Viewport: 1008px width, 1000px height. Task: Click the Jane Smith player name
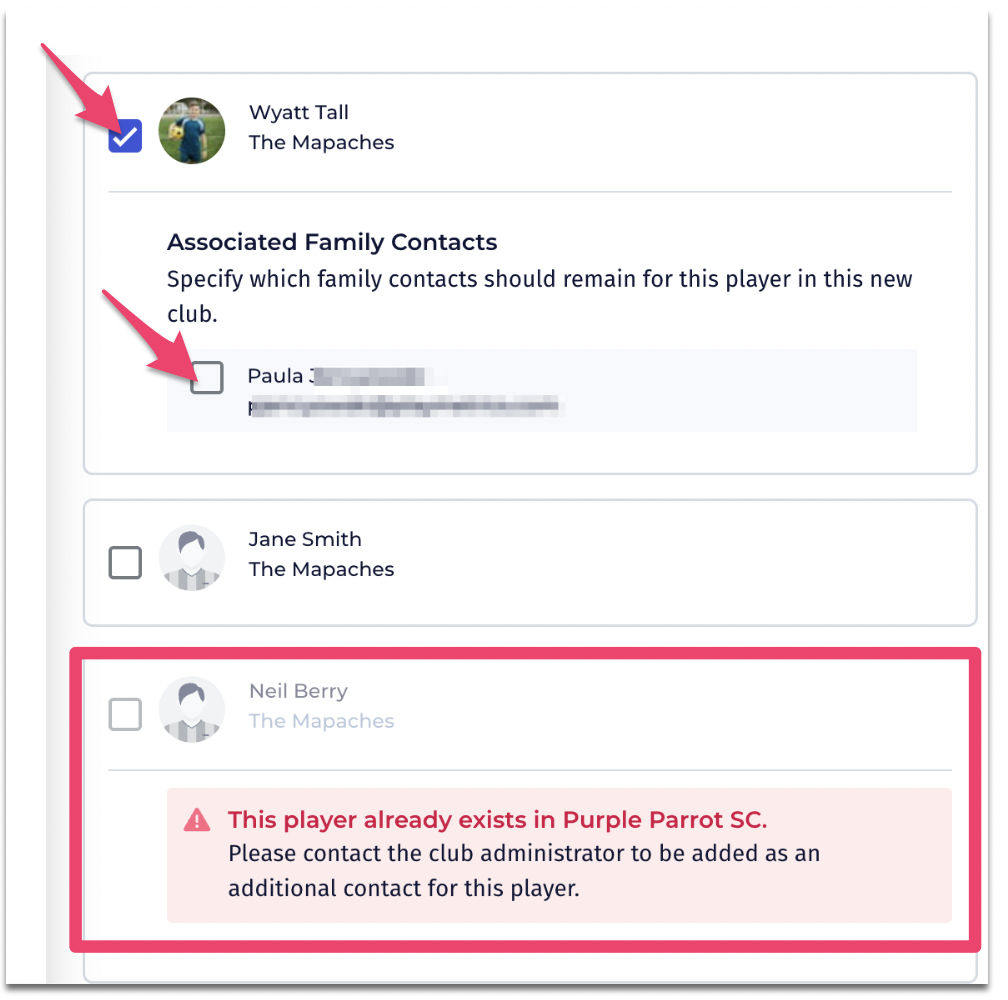pos(305,539)
